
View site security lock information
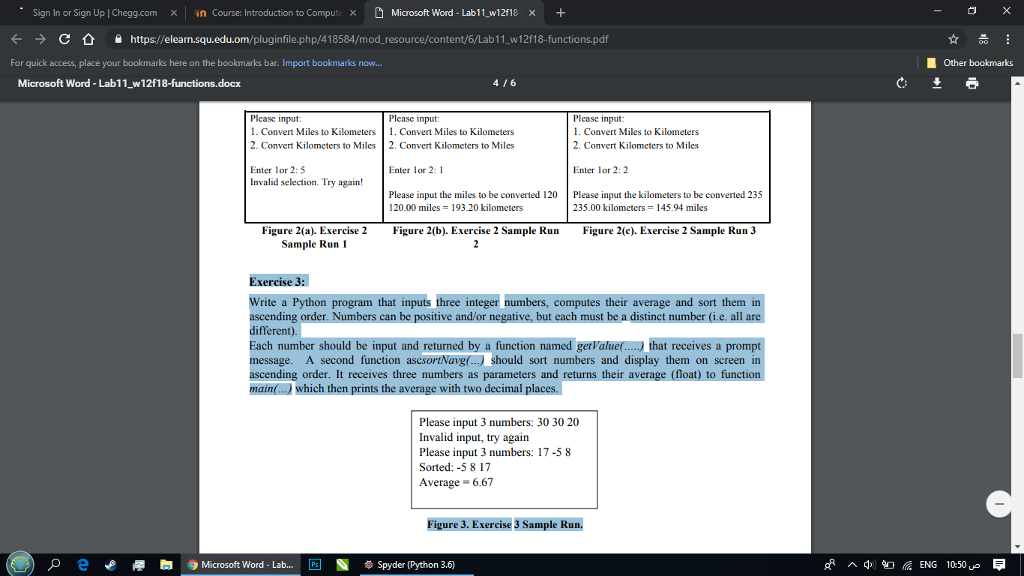click(118, 39)
